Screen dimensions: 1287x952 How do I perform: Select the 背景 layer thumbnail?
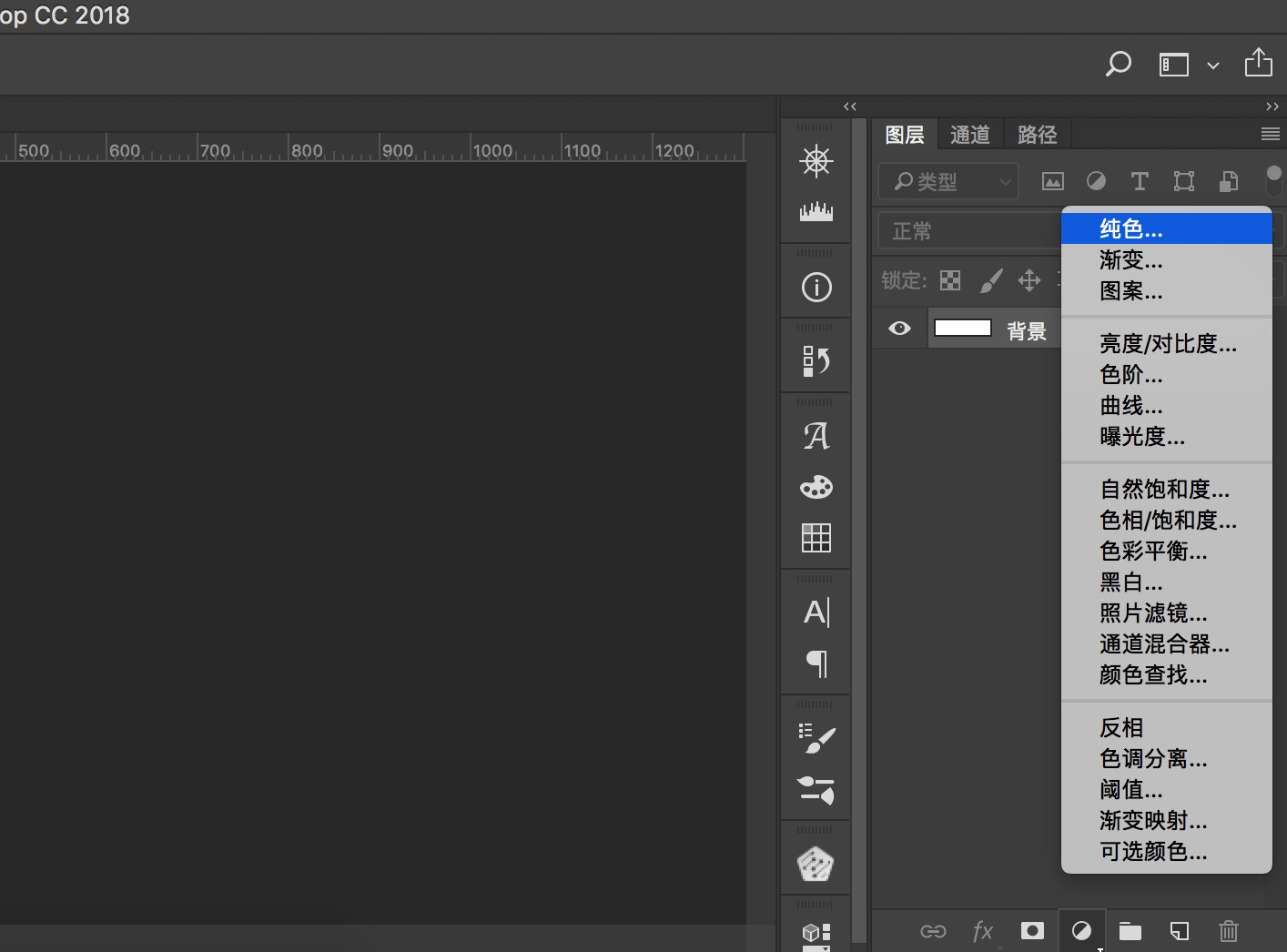(x=963, y=329)
